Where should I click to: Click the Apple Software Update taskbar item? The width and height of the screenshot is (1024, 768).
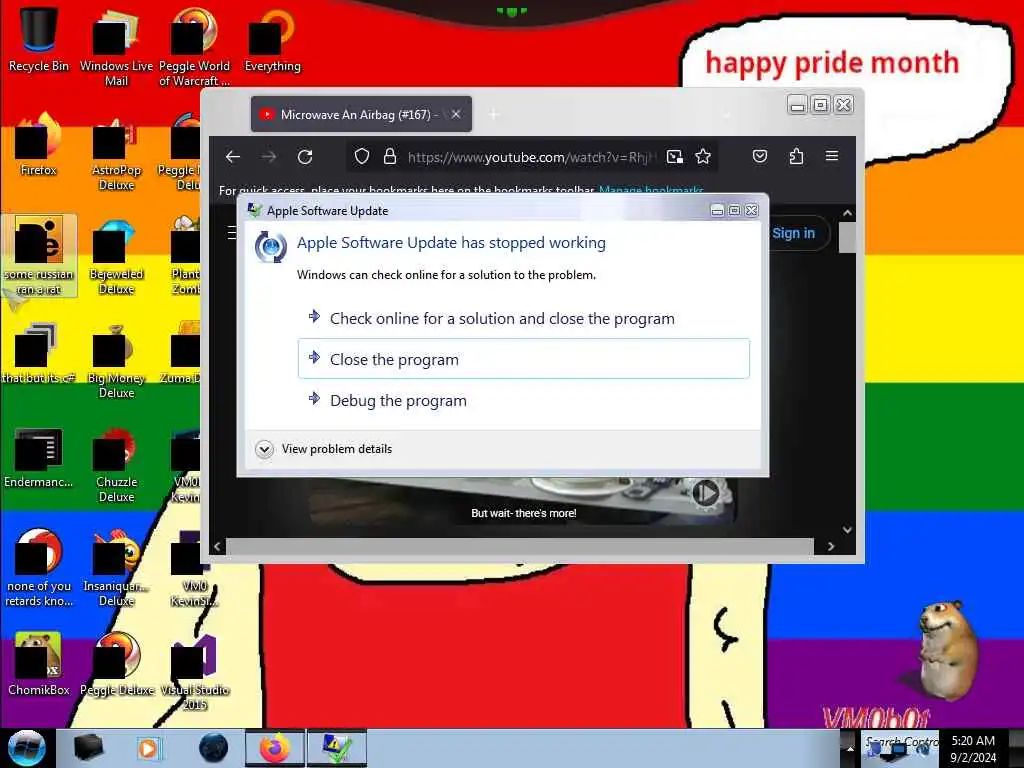337,748
